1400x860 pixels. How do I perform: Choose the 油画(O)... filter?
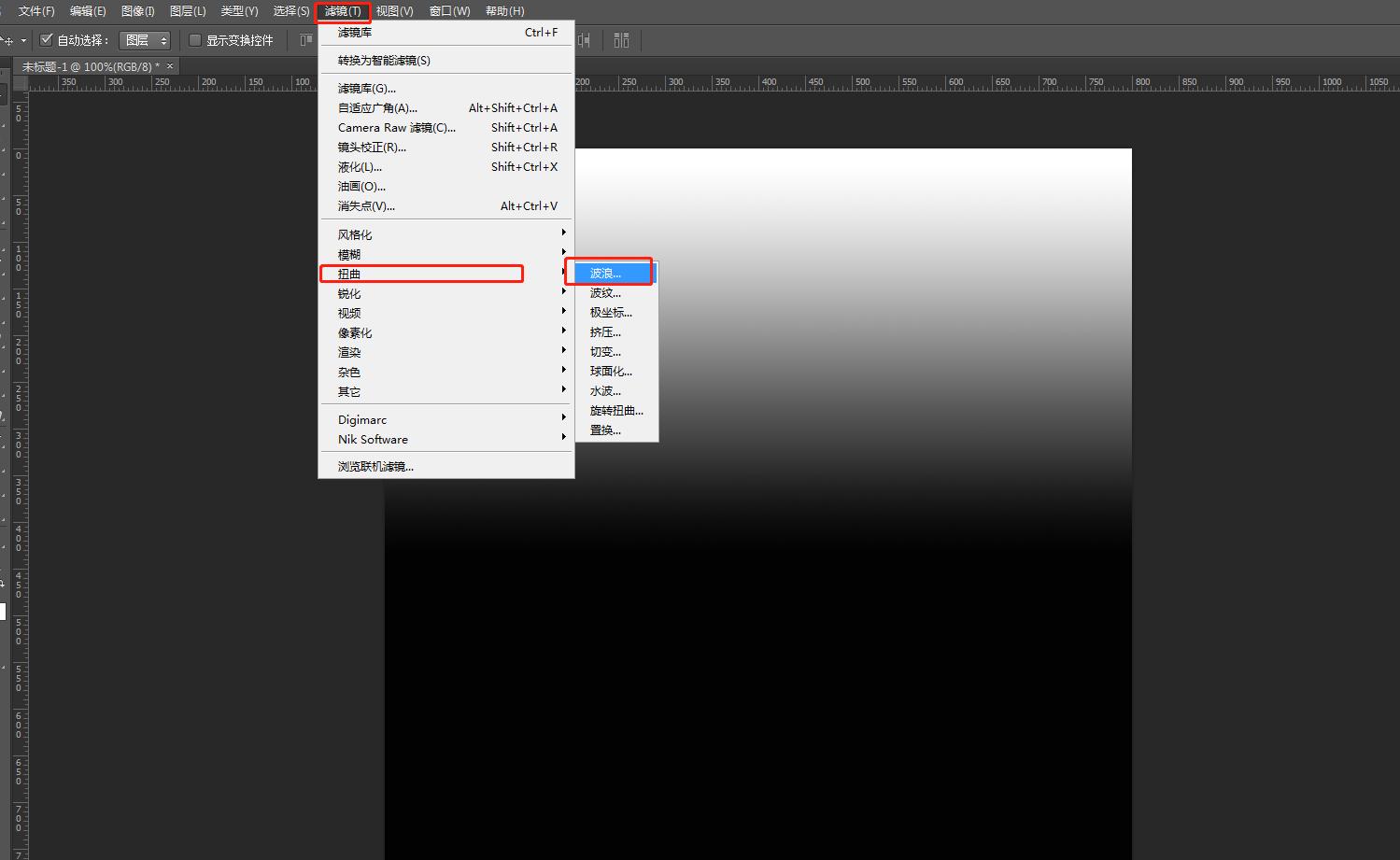(446, 187)
